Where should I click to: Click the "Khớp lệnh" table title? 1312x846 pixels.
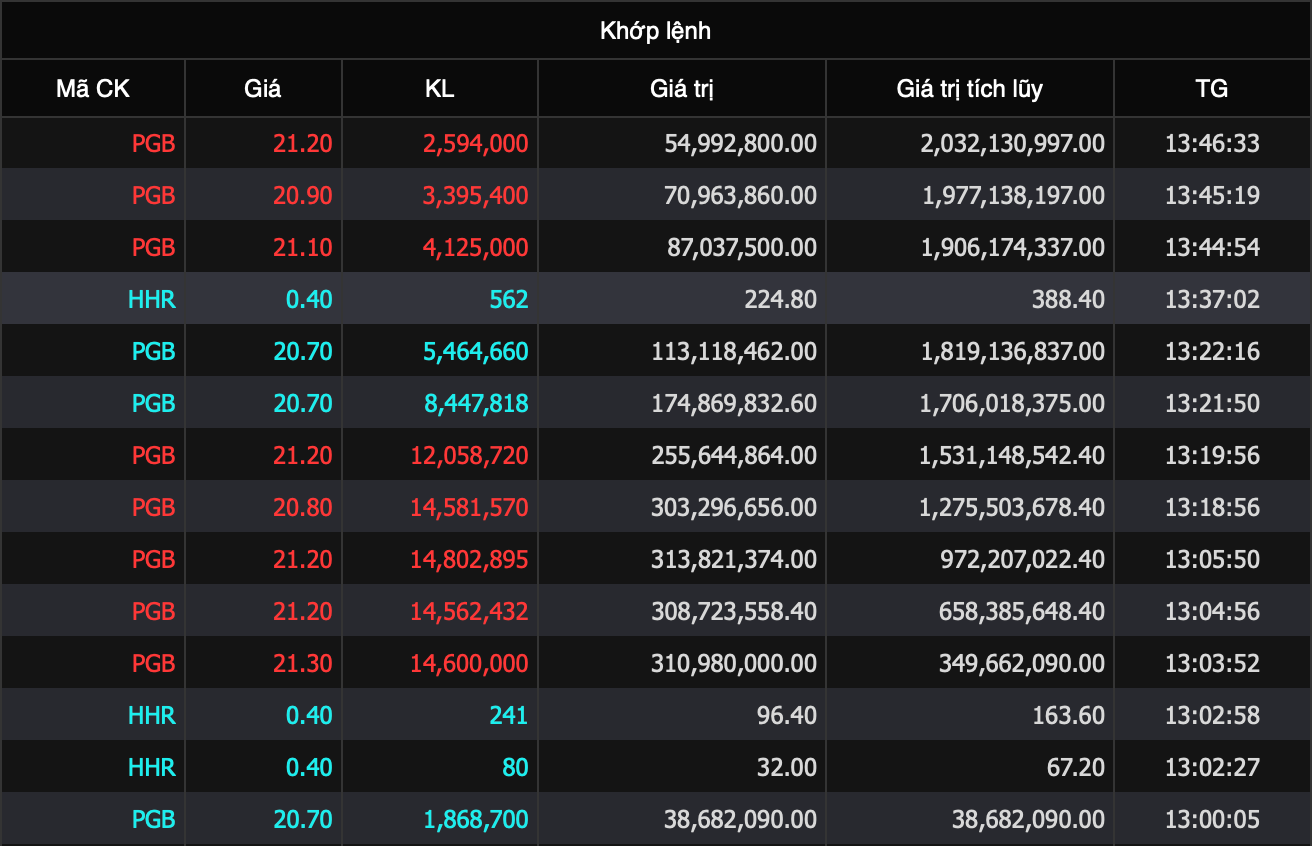click(x=655, y=31)
